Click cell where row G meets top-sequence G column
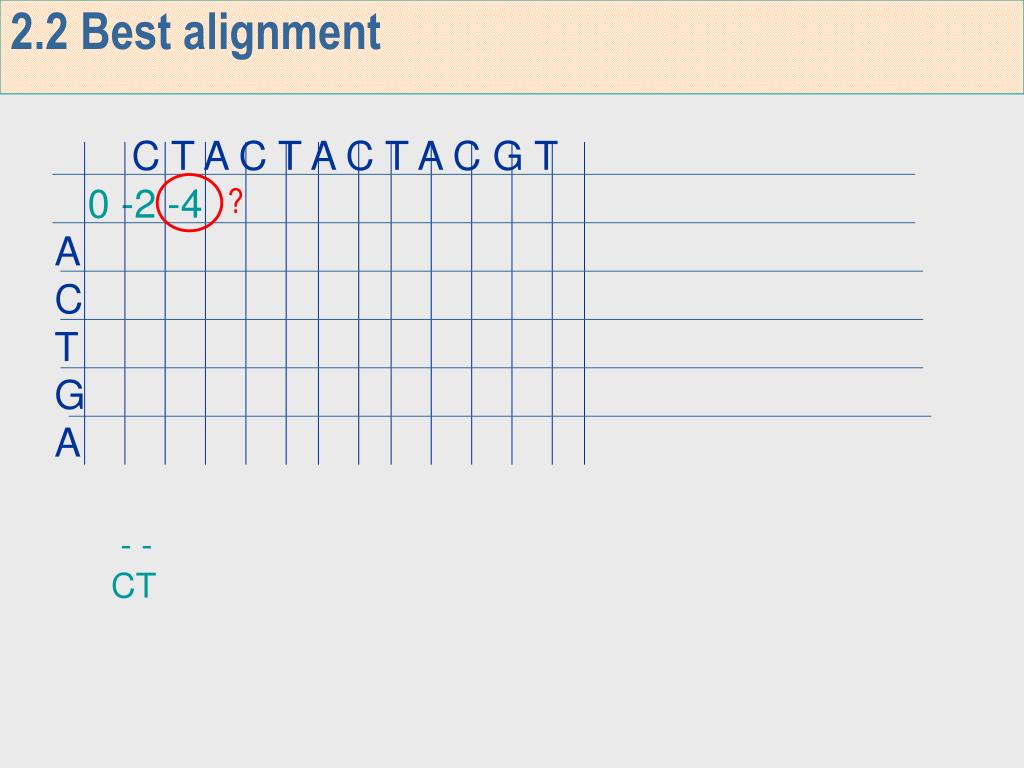Viewport: 1024px width, 768px height. (x=532, y=392)
